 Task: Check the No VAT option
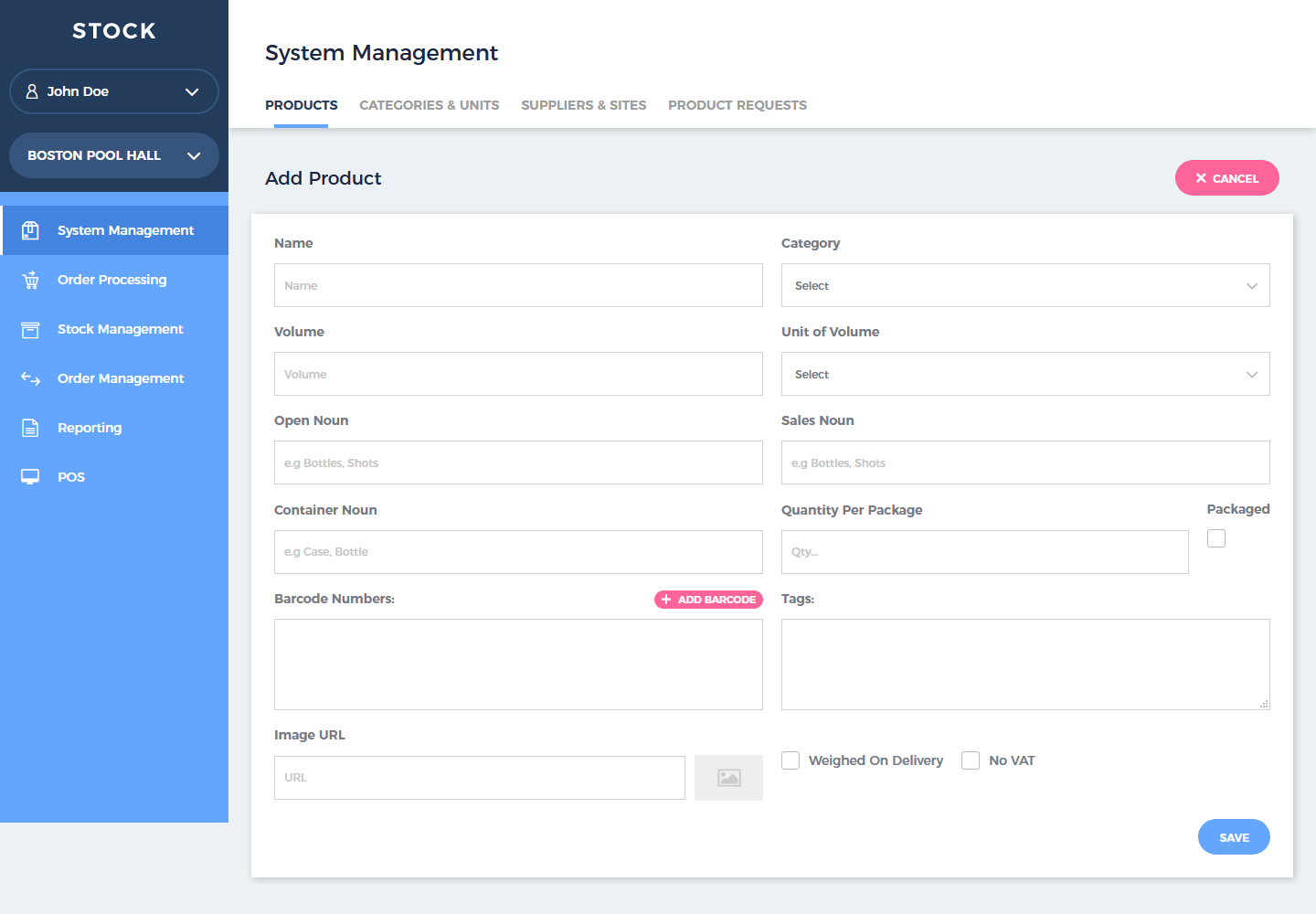[x=971, y=760]
